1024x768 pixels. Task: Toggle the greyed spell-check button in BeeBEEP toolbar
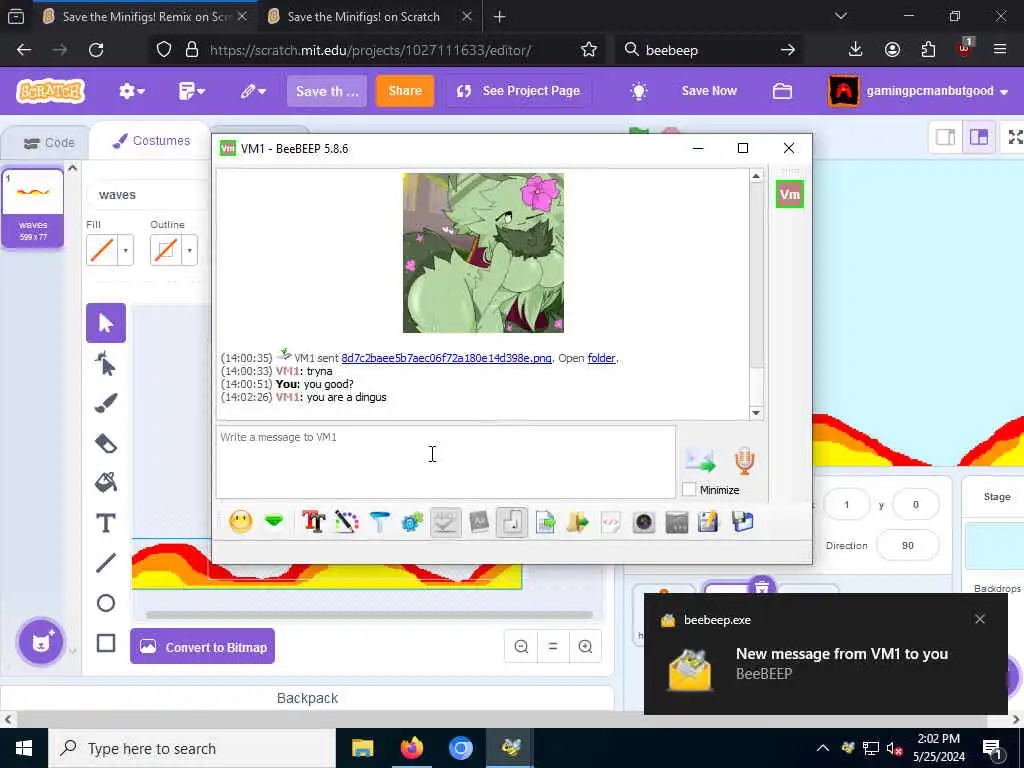click(x=445, y=522)
